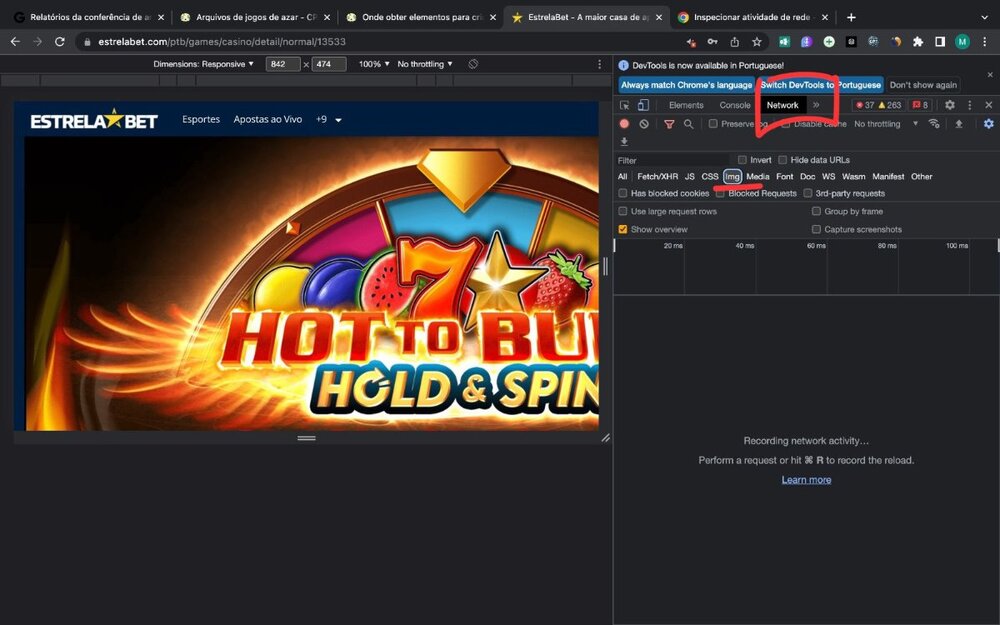Click the viewport width field 842
This screenshot has width=1000, height=625.
pyautogui.click(x=283, y=64)
